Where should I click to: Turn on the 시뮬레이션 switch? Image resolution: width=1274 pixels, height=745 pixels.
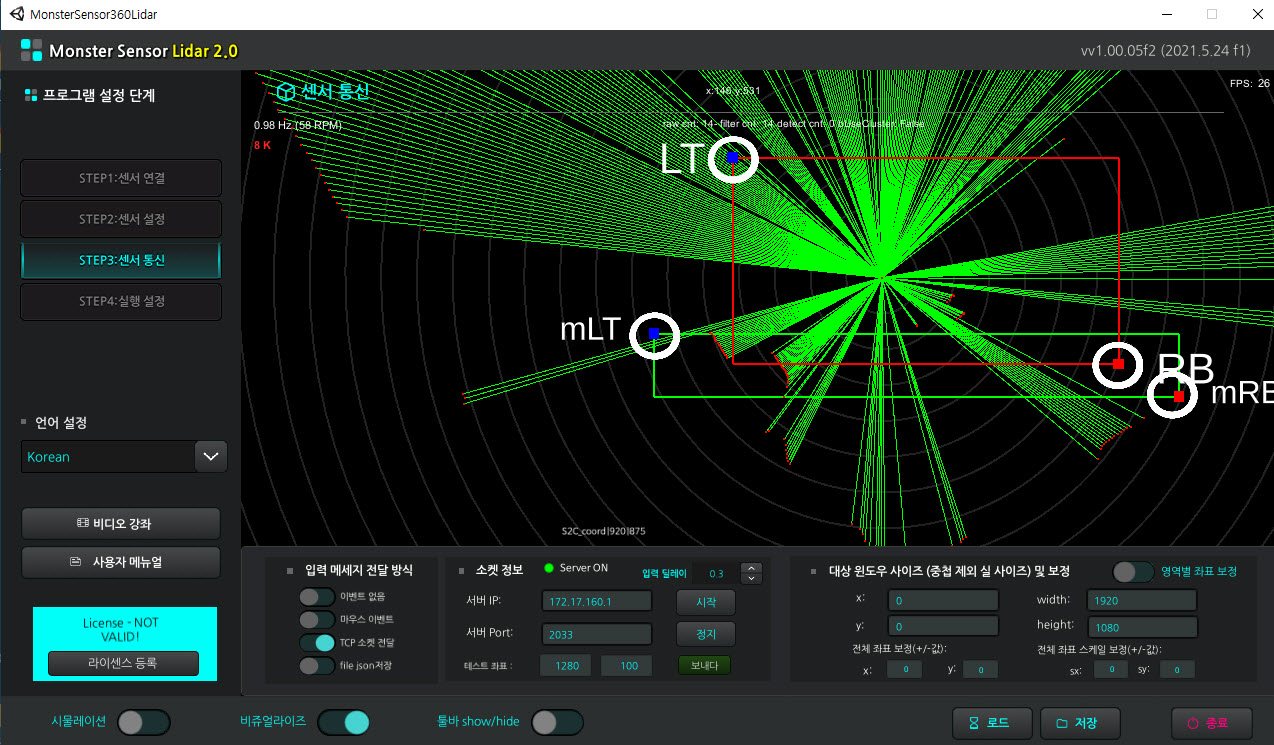144,722
